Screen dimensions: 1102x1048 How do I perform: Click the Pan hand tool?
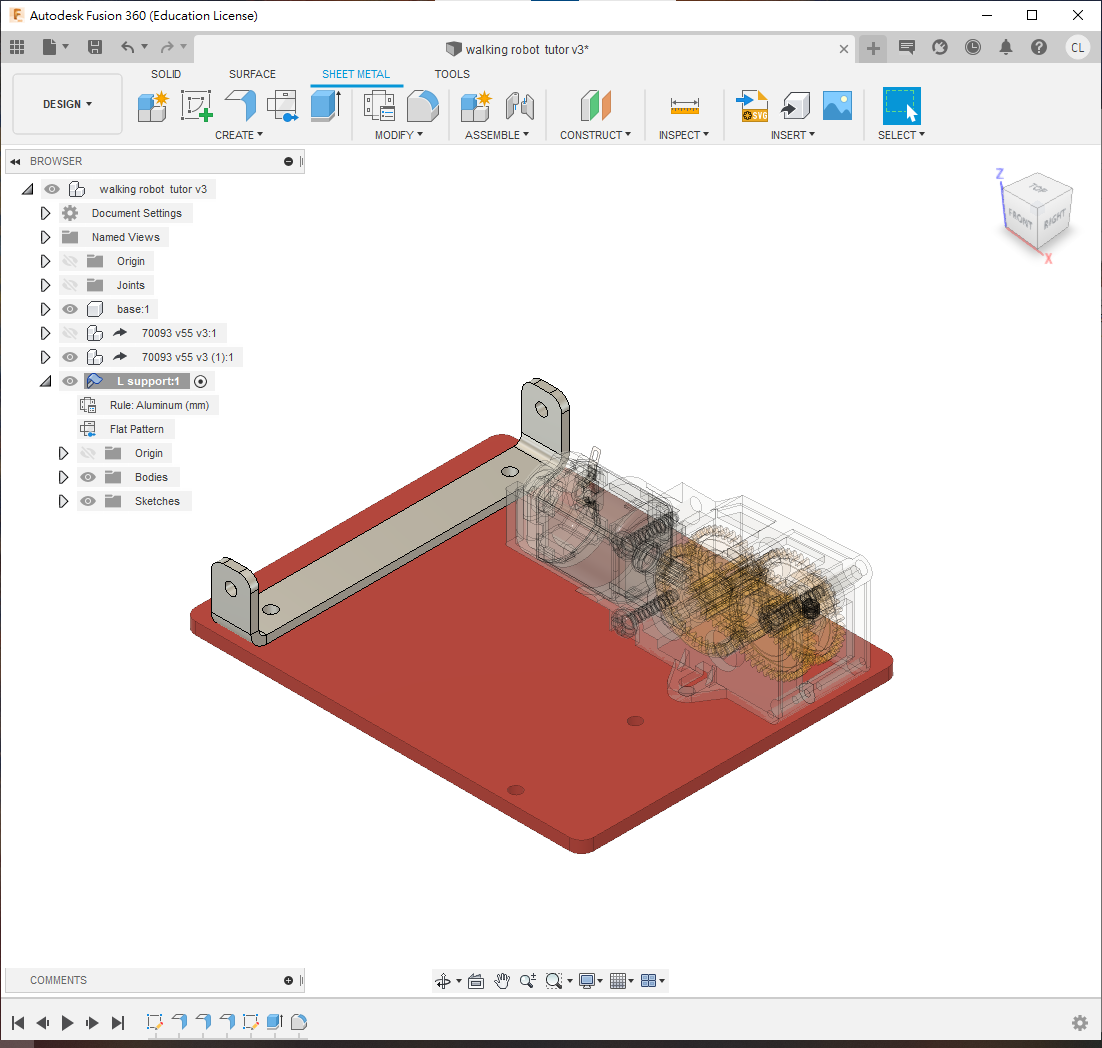coord(502,981)
